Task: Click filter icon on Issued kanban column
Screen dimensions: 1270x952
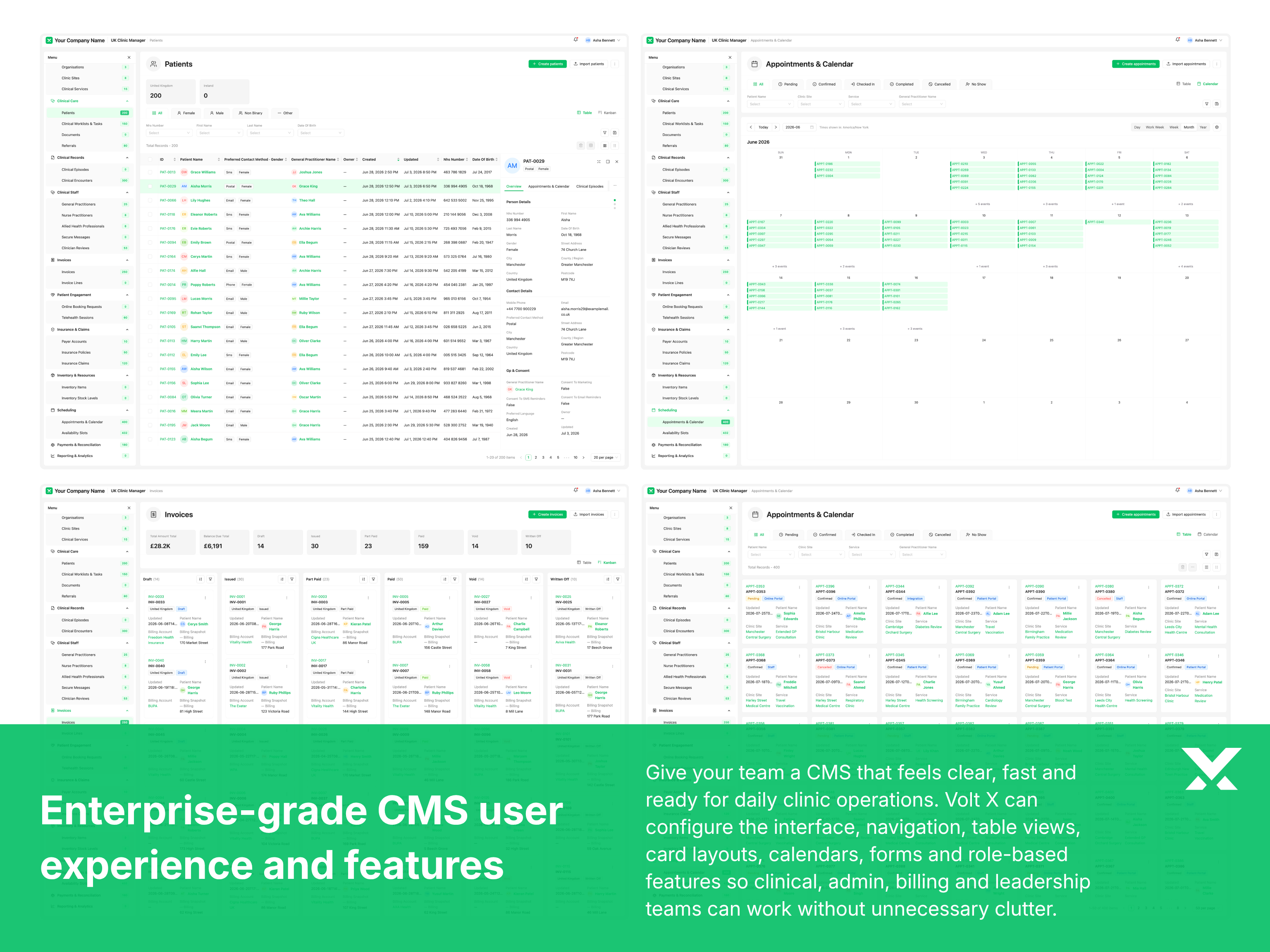Action: (x=292, y=580)
